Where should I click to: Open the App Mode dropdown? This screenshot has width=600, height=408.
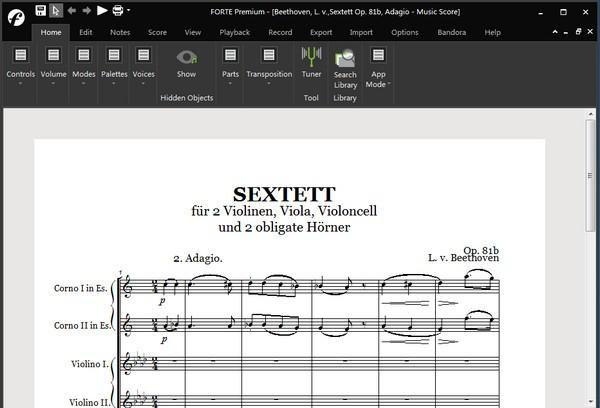tap(378, 66)
